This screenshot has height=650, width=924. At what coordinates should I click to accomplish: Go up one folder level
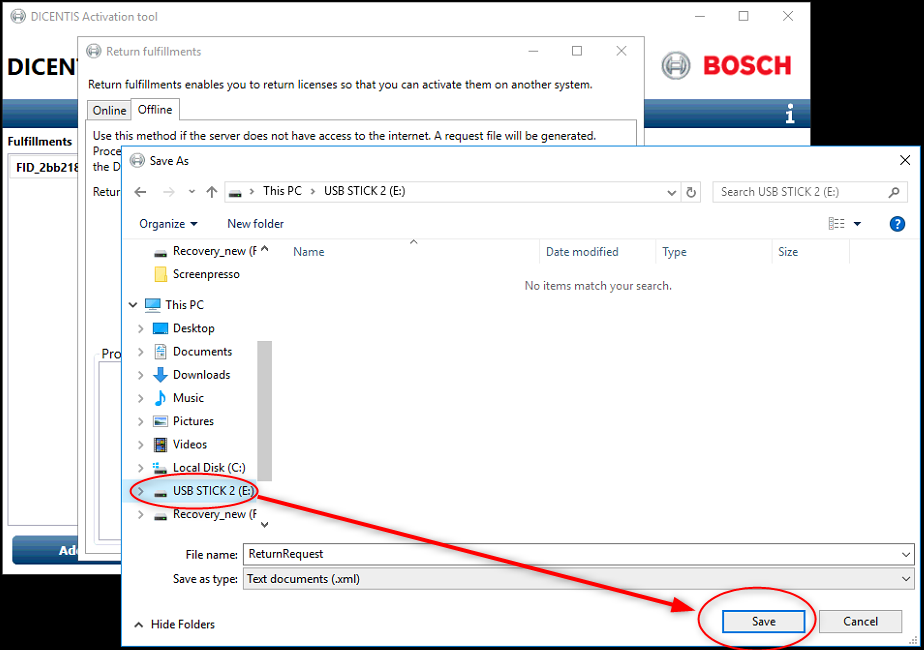(x=212, y=192)
